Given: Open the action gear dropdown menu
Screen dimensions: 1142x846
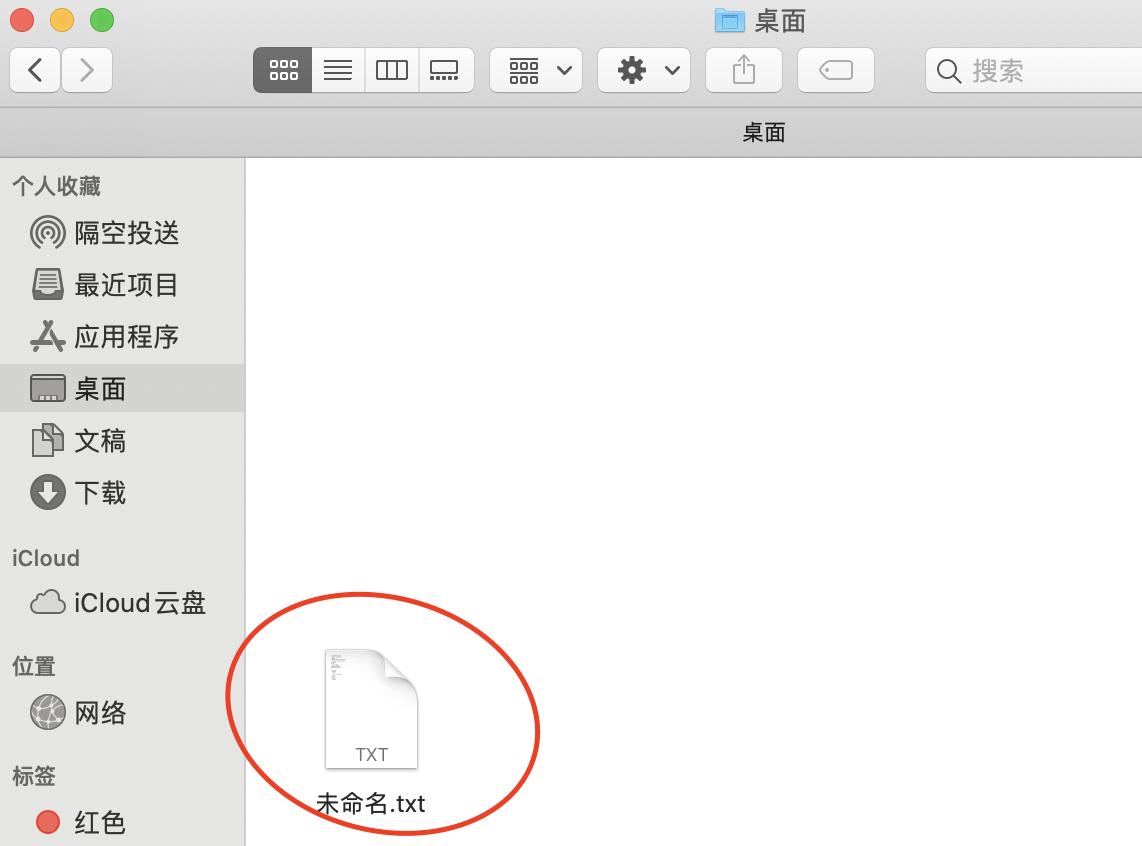Looking at the screenshot, I should click(643, 70).
